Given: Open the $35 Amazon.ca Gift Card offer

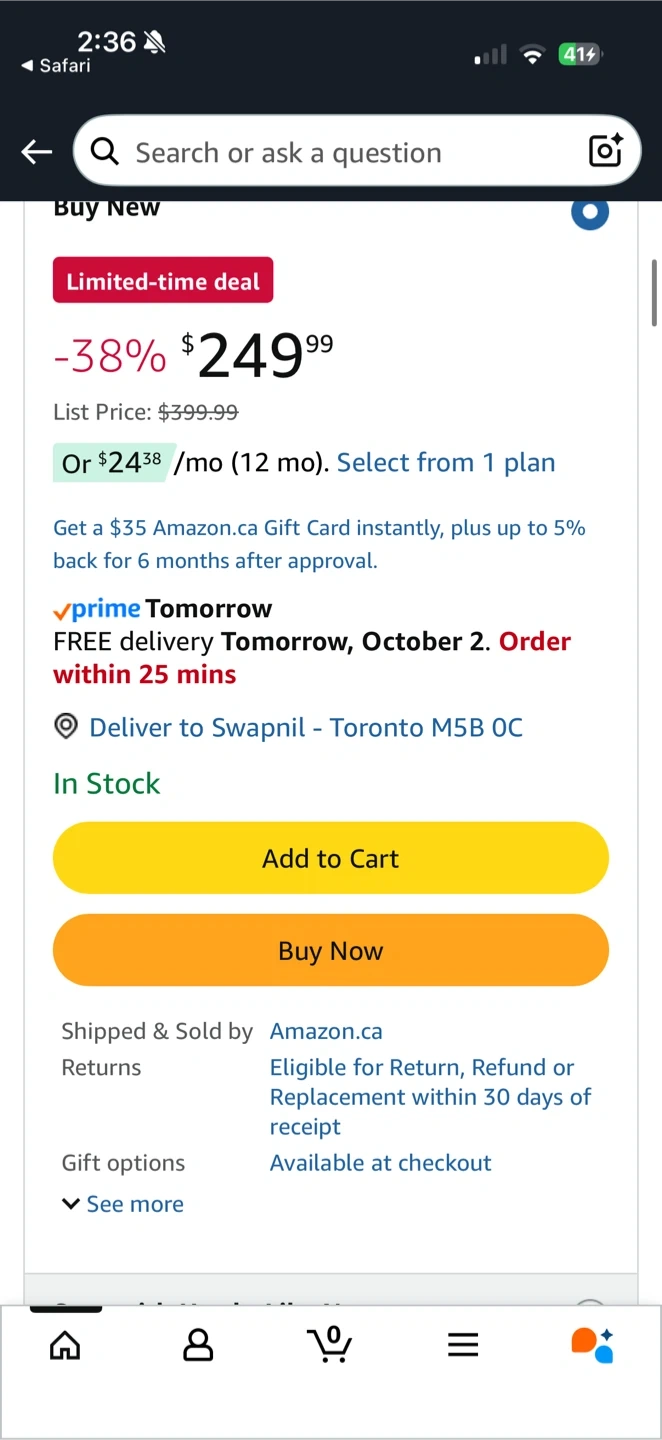Looking at the screenshot, I should point(319,544).
